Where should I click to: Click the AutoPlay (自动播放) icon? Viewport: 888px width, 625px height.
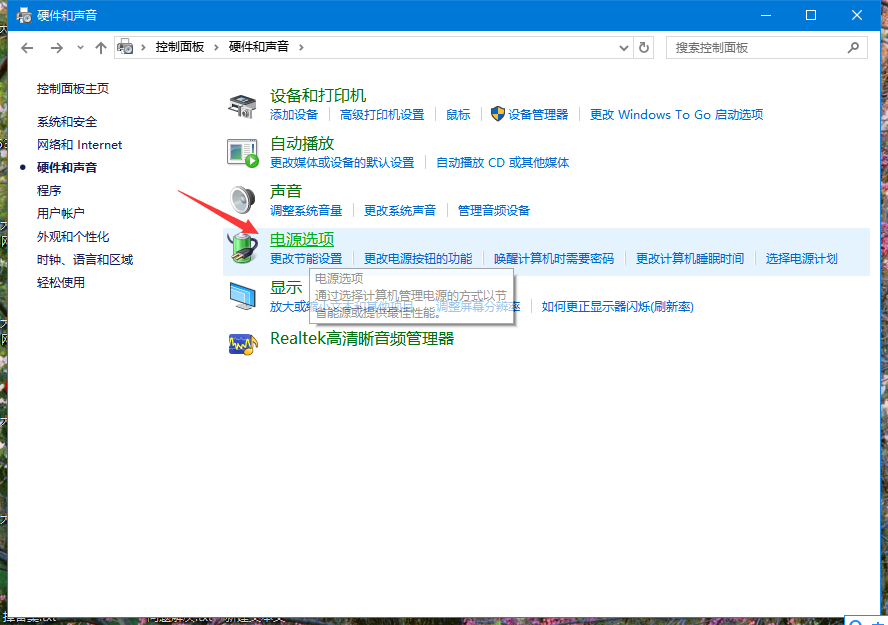pyautogui.click(x=242, y=153)
